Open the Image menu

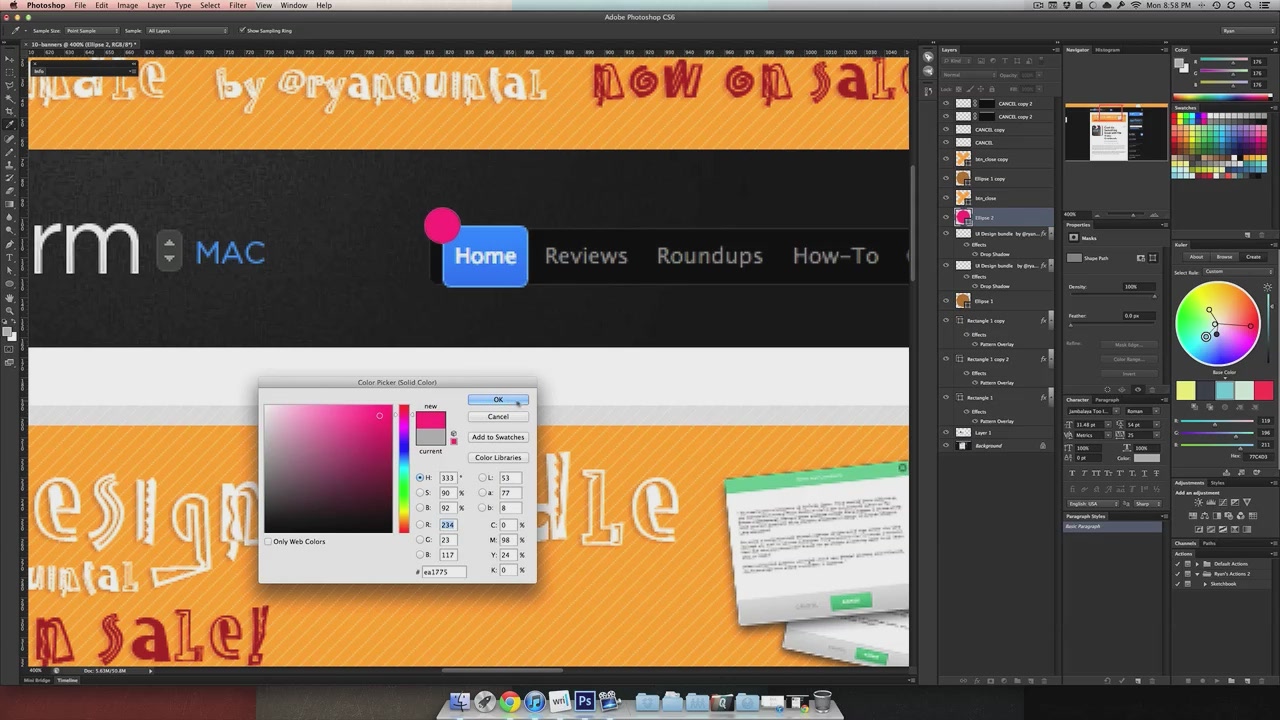[127, 5]
